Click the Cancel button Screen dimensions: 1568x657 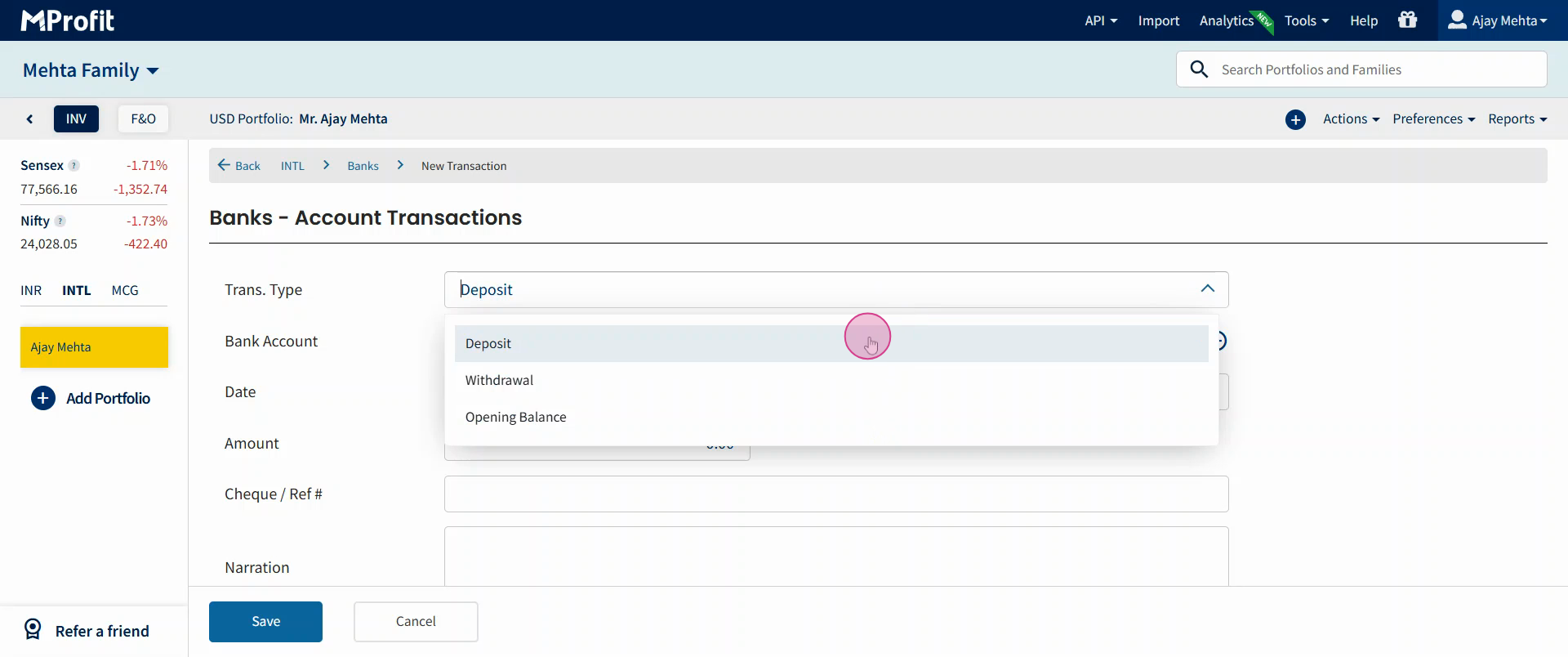[x=416, y=622]
